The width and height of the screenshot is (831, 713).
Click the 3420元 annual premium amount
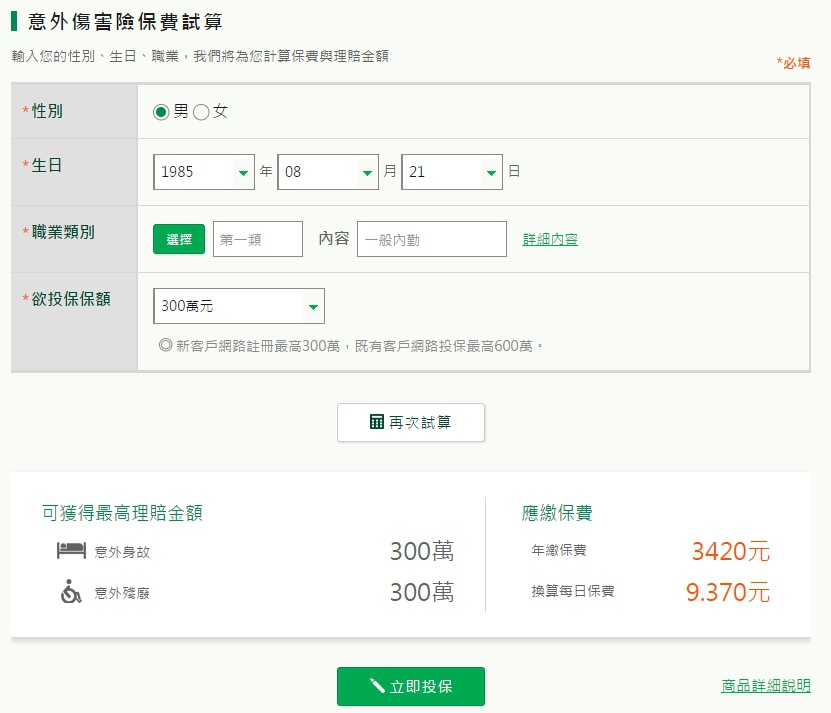point(731,551)
